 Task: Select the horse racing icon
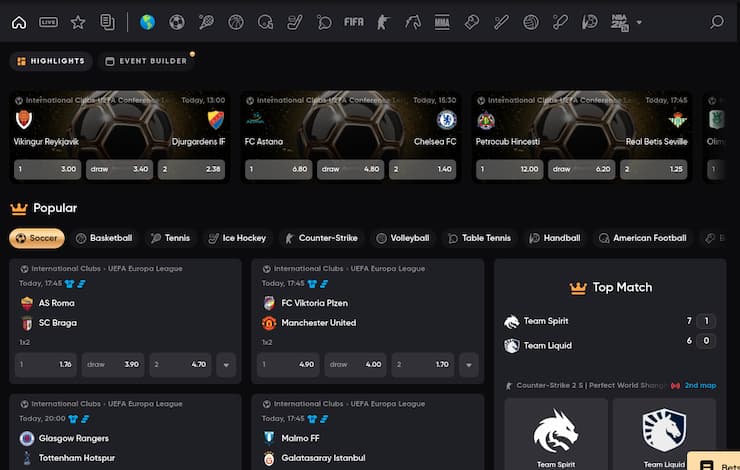pos(412,22)
